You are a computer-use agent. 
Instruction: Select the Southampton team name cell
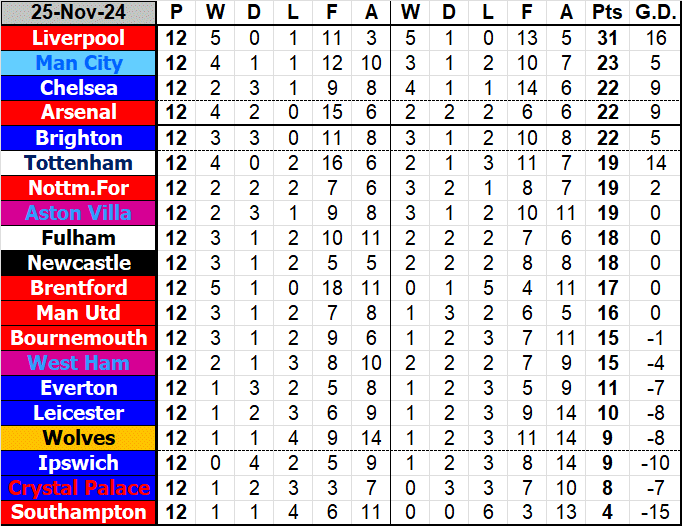click(x=79, y=513)
